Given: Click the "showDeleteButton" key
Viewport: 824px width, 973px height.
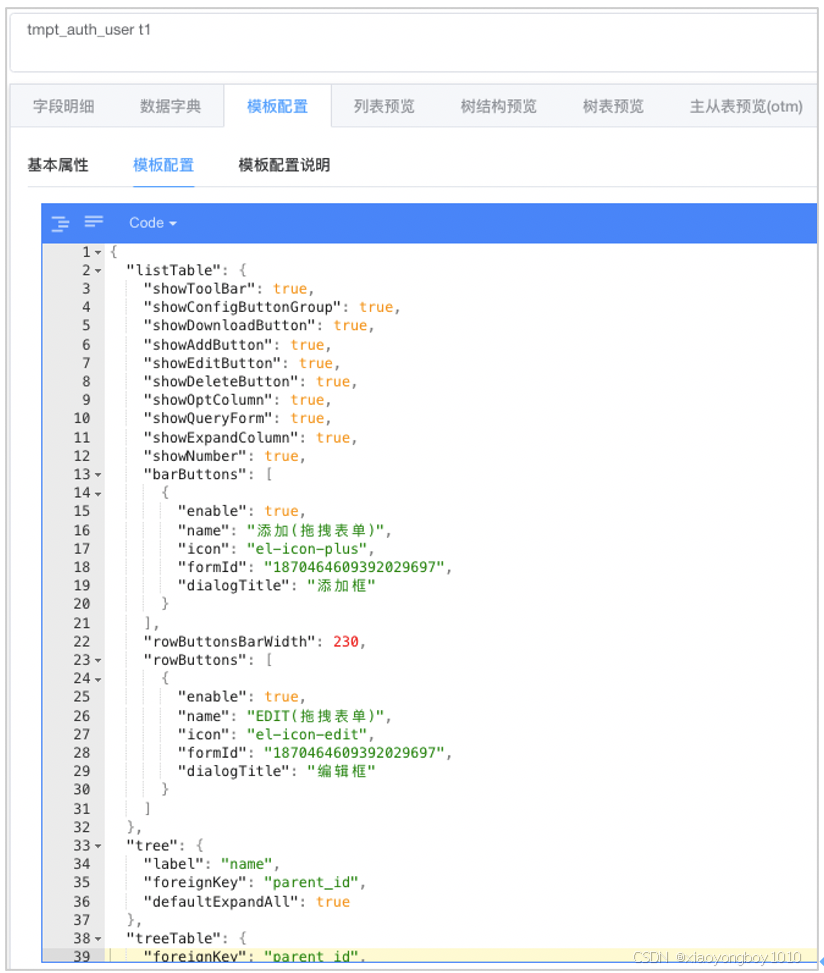Looking at the screenshot, I should tap(221, 382).
